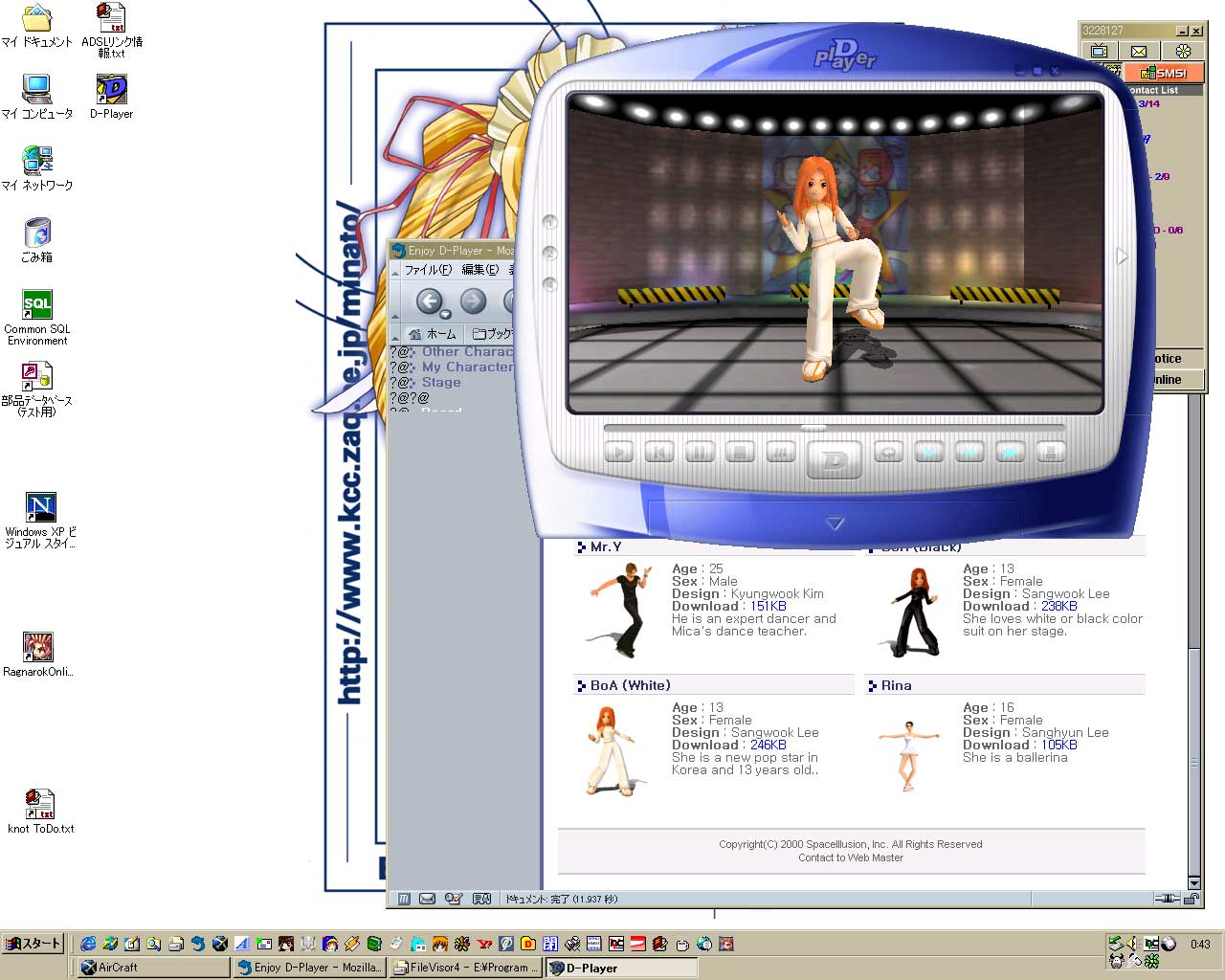This screenshot has width=1225, height=980.
Task: Click the eject button in D-Player
Action: [1051, 452]
